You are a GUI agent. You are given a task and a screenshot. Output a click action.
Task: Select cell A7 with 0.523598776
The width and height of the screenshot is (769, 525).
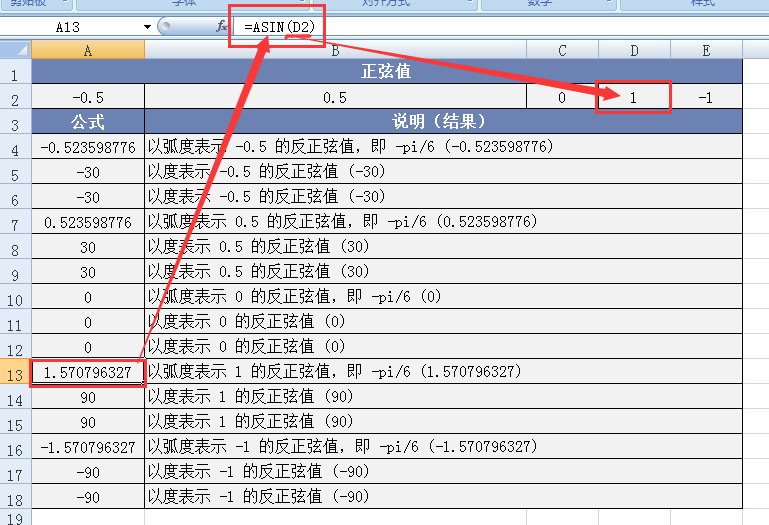(88, 222)
